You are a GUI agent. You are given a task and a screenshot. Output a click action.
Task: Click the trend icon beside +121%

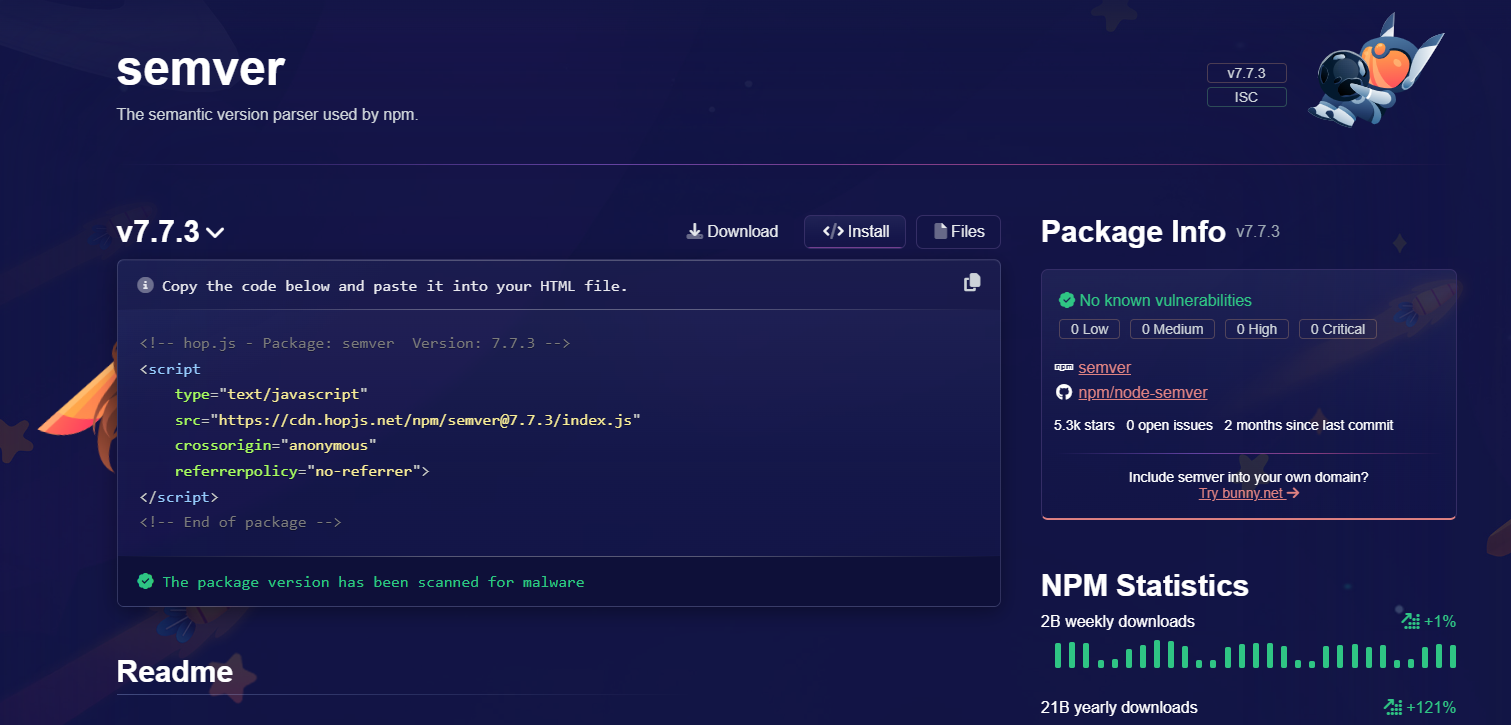click(1393, 707)
